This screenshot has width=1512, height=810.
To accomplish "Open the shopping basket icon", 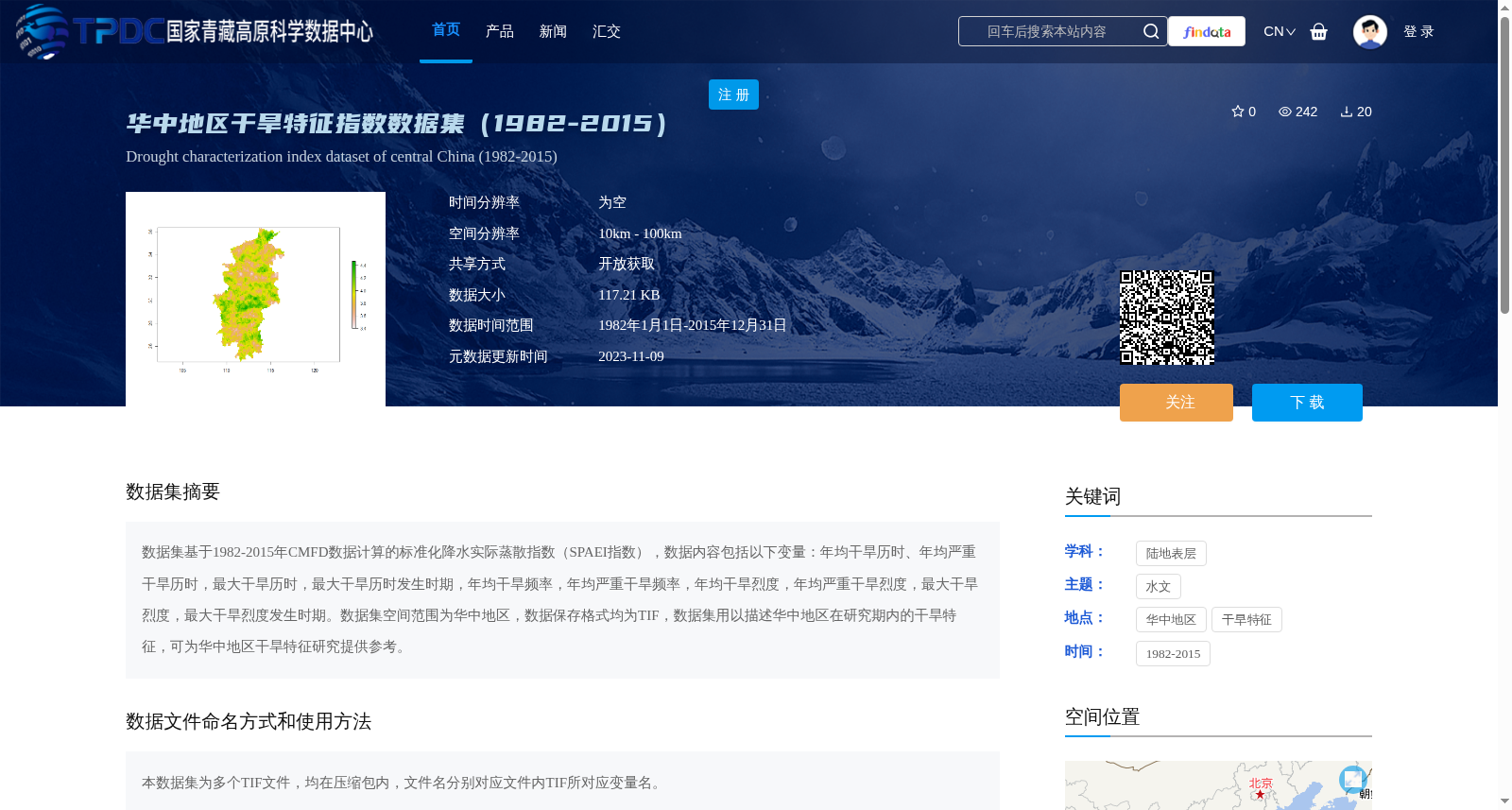I will tap(1318, 31).
